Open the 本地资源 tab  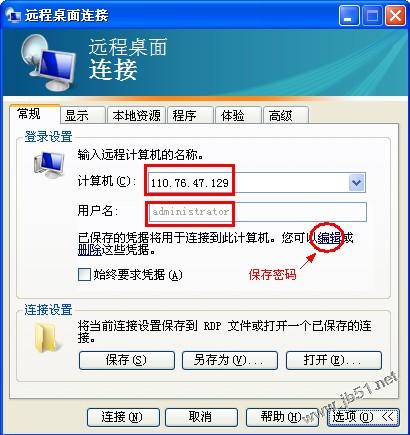pos(136,115)
